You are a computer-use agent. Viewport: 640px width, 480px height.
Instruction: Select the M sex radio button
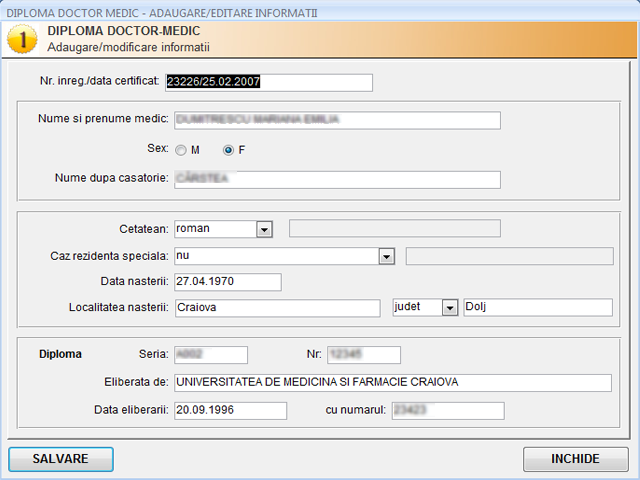tap(181, 150)
